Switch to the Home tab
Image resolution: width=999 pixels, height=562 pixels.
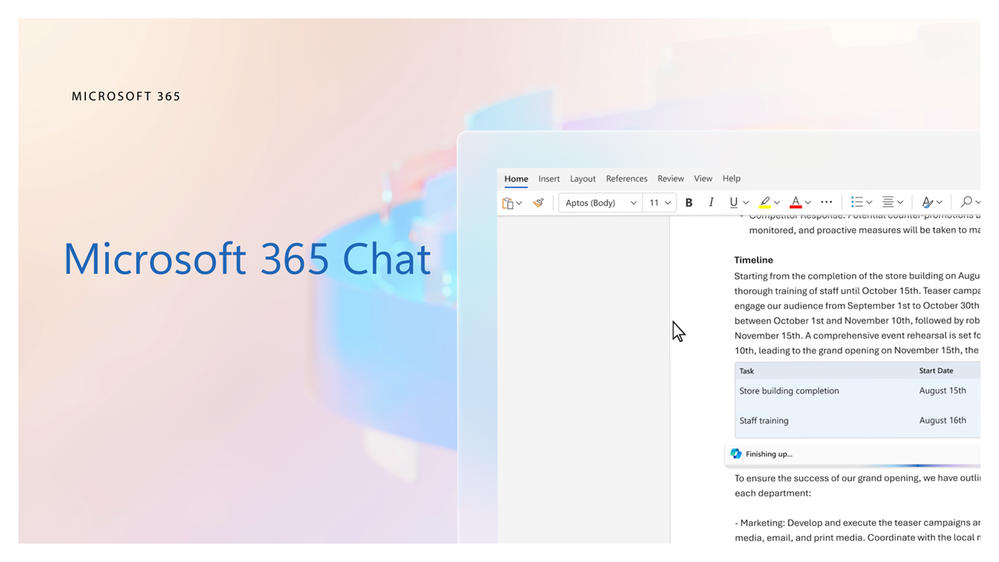click(516, 179)
